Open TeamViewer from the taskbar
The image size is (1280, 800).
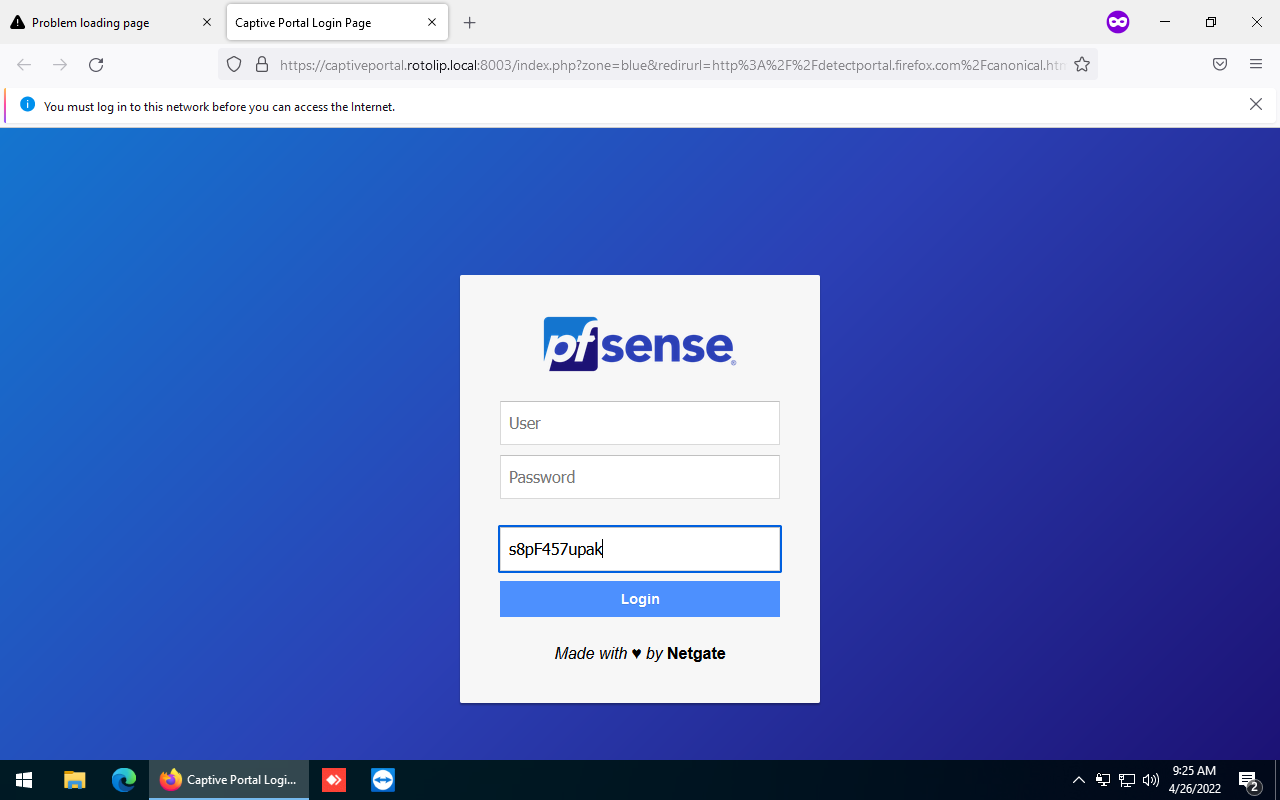[382, 779]
